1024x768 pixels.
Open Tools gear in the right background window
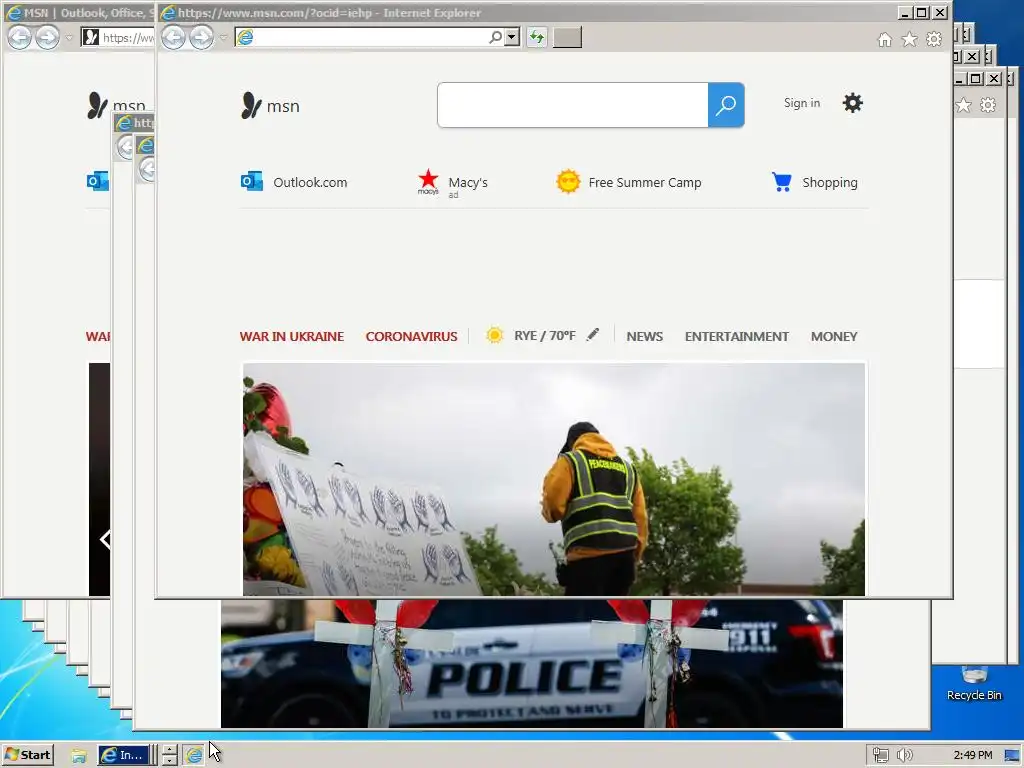click(988, 105)
